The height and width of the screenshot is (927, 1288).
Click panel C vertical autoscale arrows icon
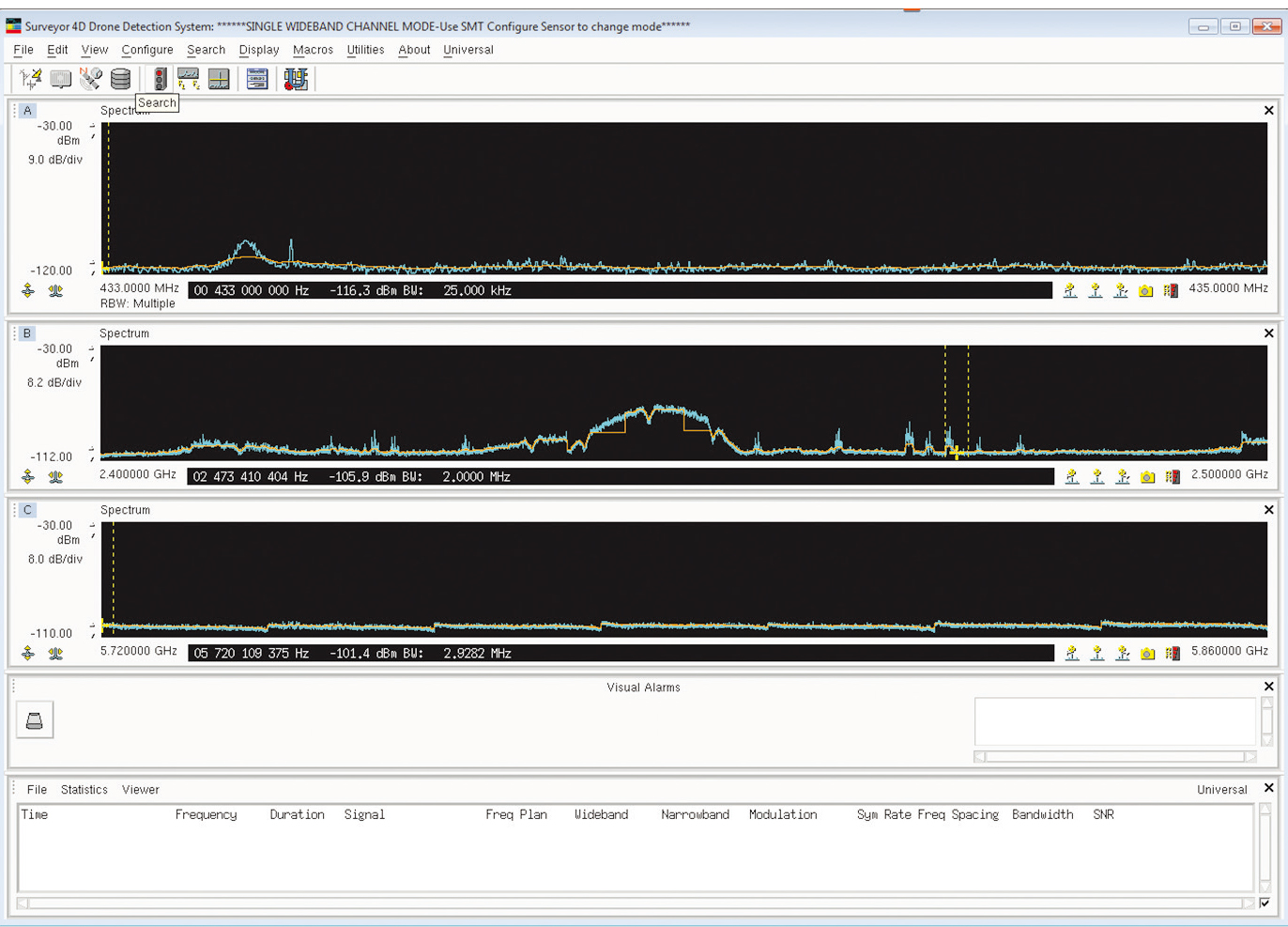click(x=28, y=654)
